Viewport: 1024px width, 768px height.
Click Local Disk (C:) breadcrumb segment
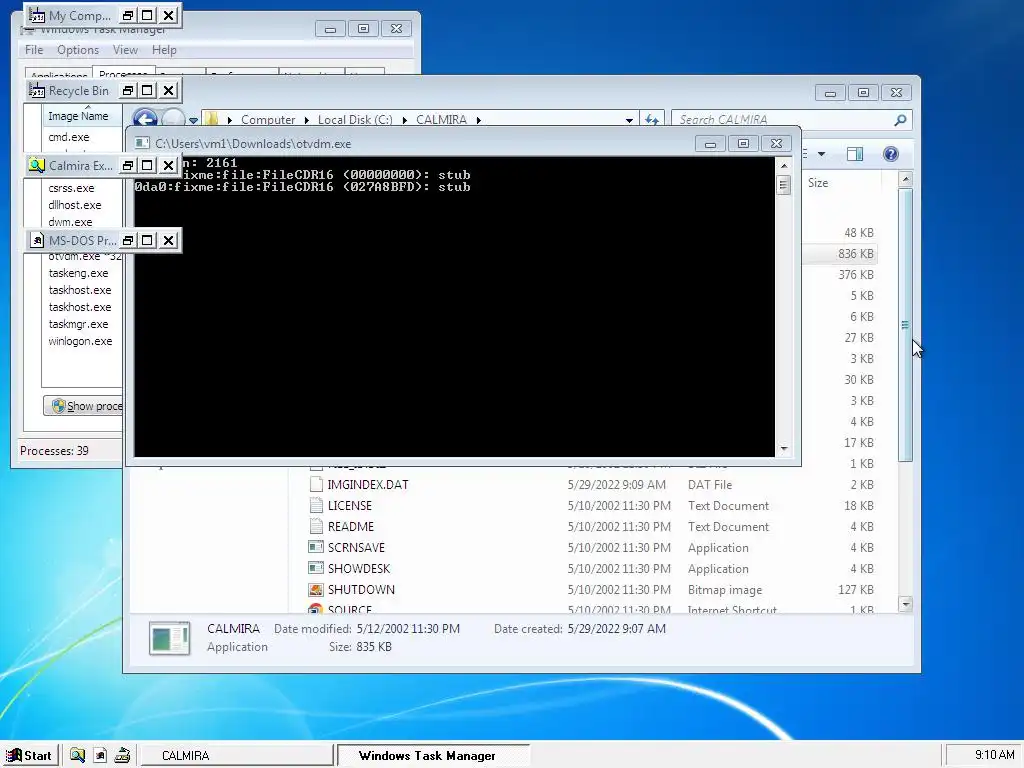click(x=355, y=120)
